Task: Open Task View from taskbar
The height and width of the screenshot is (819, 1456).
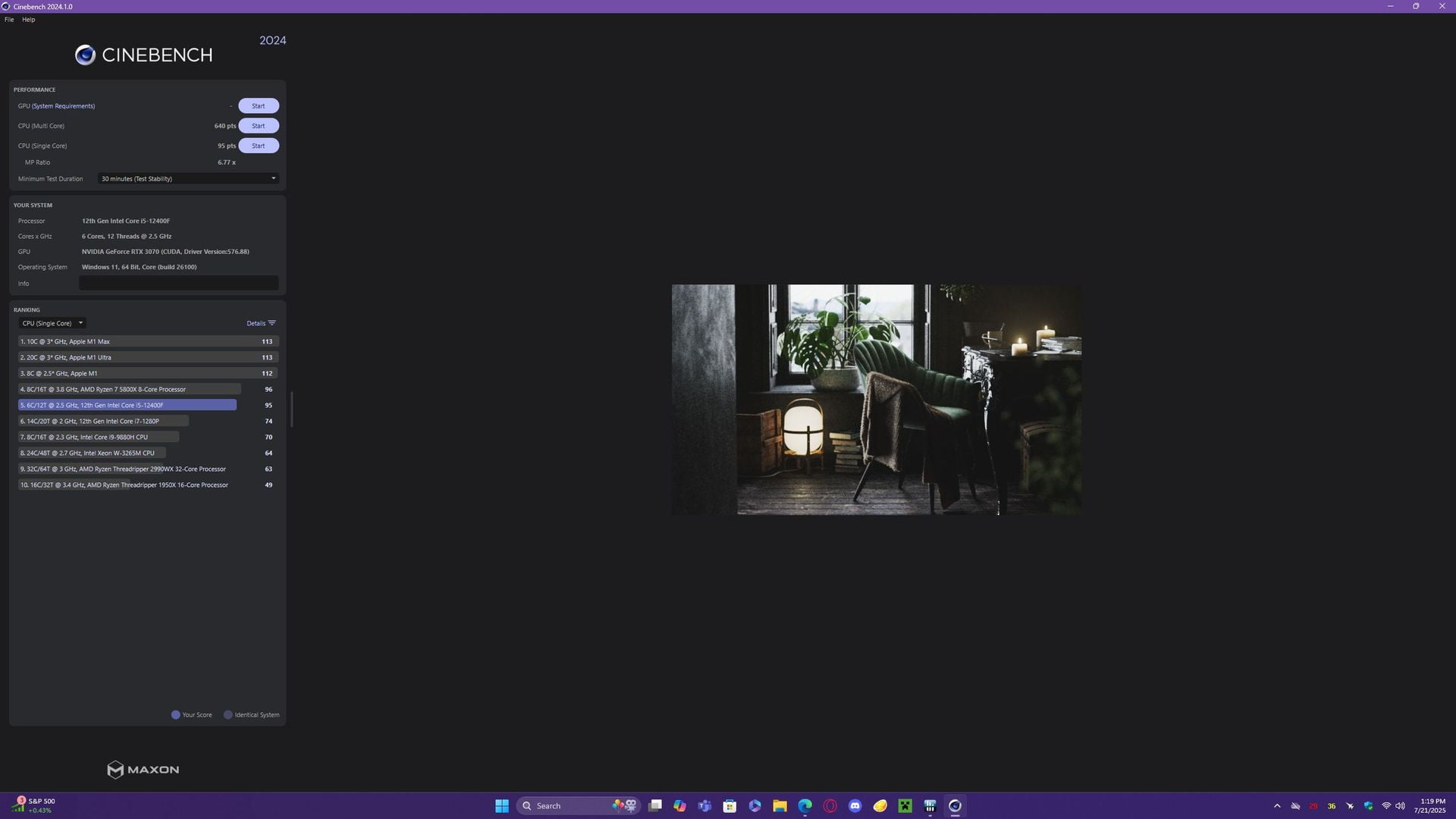Action: click(x=655, y=806)
